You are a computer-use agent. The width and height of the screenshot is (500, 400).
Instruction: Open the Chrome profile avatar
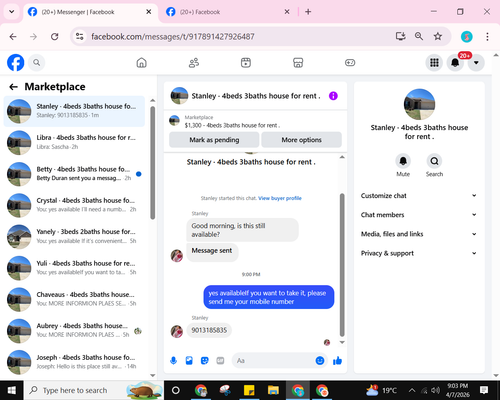coord(467,37)
